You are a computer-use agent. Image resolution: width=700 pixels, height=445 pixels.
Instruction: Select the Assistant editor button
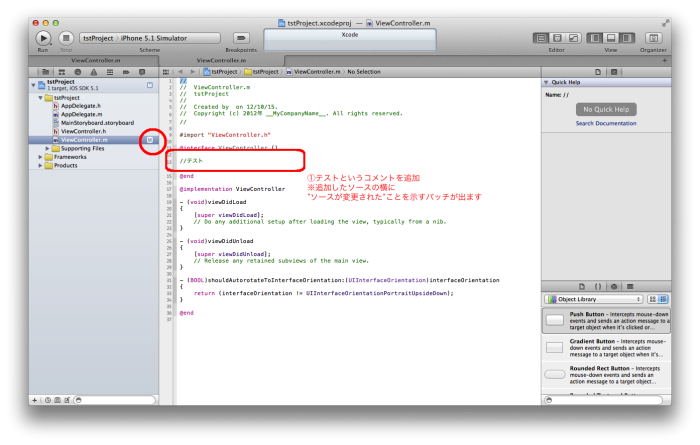click(557, 38)
